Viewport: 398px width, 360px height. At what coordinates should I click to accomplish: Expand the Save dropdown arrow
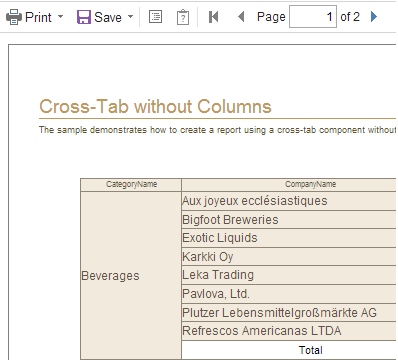[x=130, y=16]
